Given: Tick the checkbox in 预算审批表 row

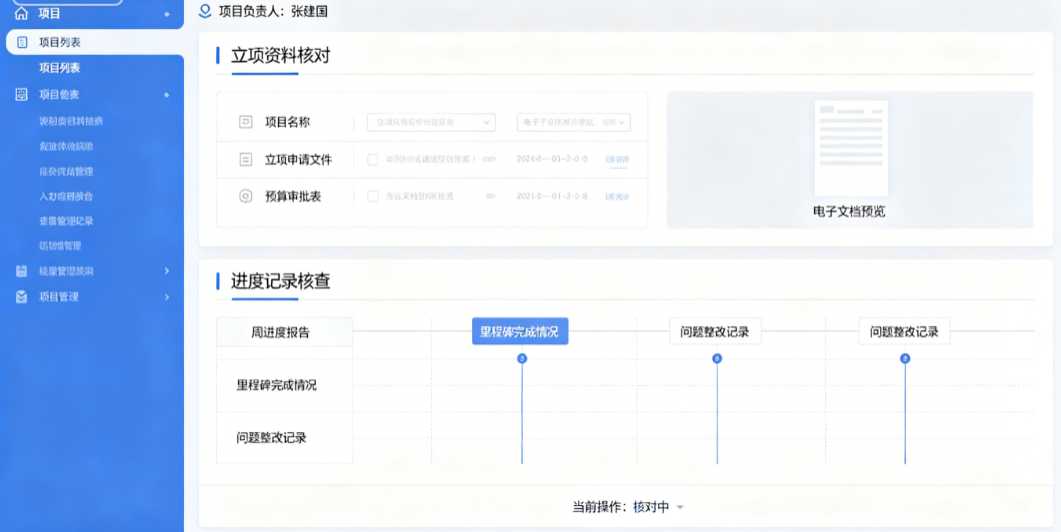Looking at the screenshot, I should [373, 196].
